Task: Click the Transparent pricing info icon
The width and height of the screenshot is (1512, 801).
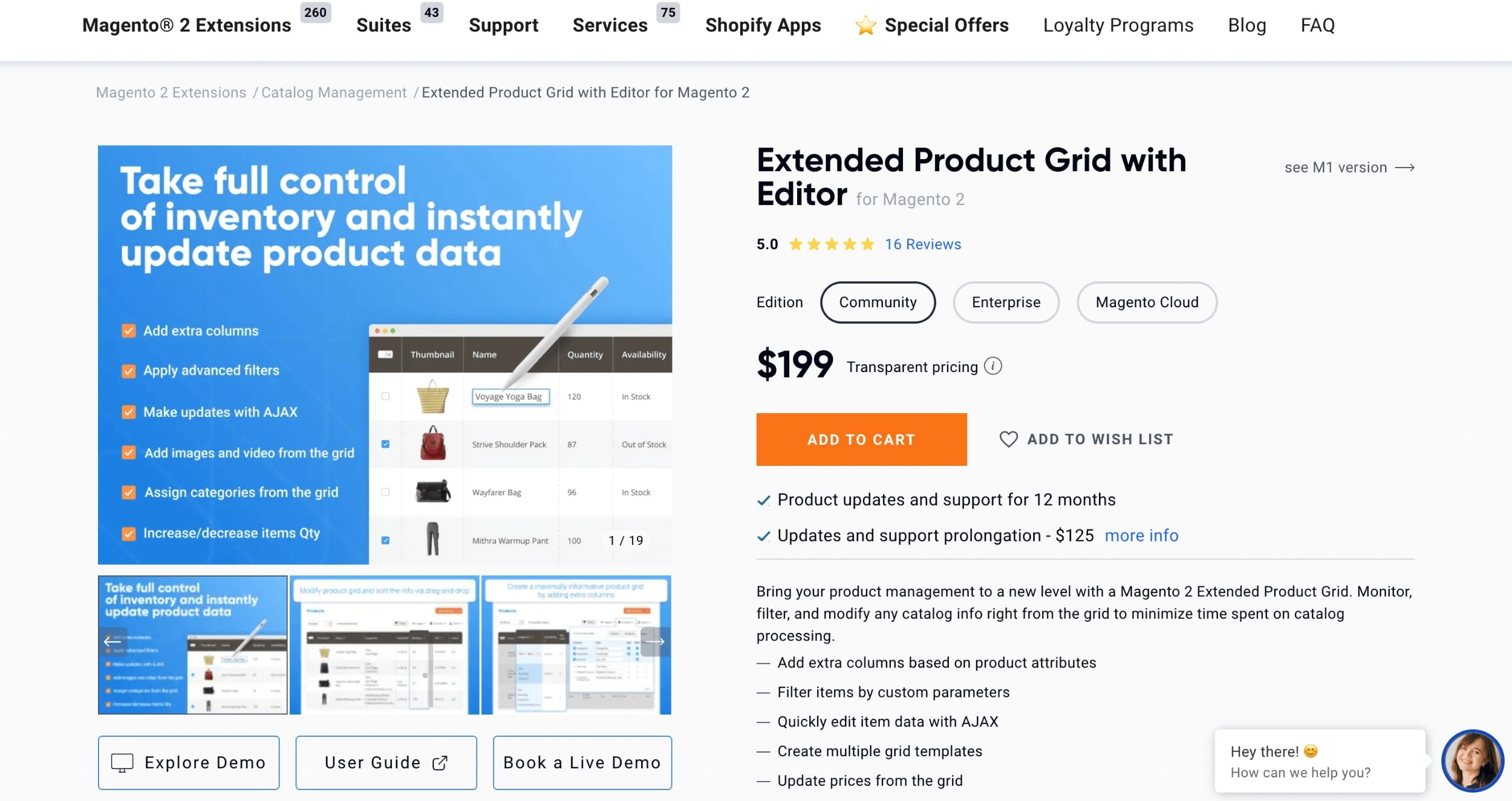Action: pos(992,366)
